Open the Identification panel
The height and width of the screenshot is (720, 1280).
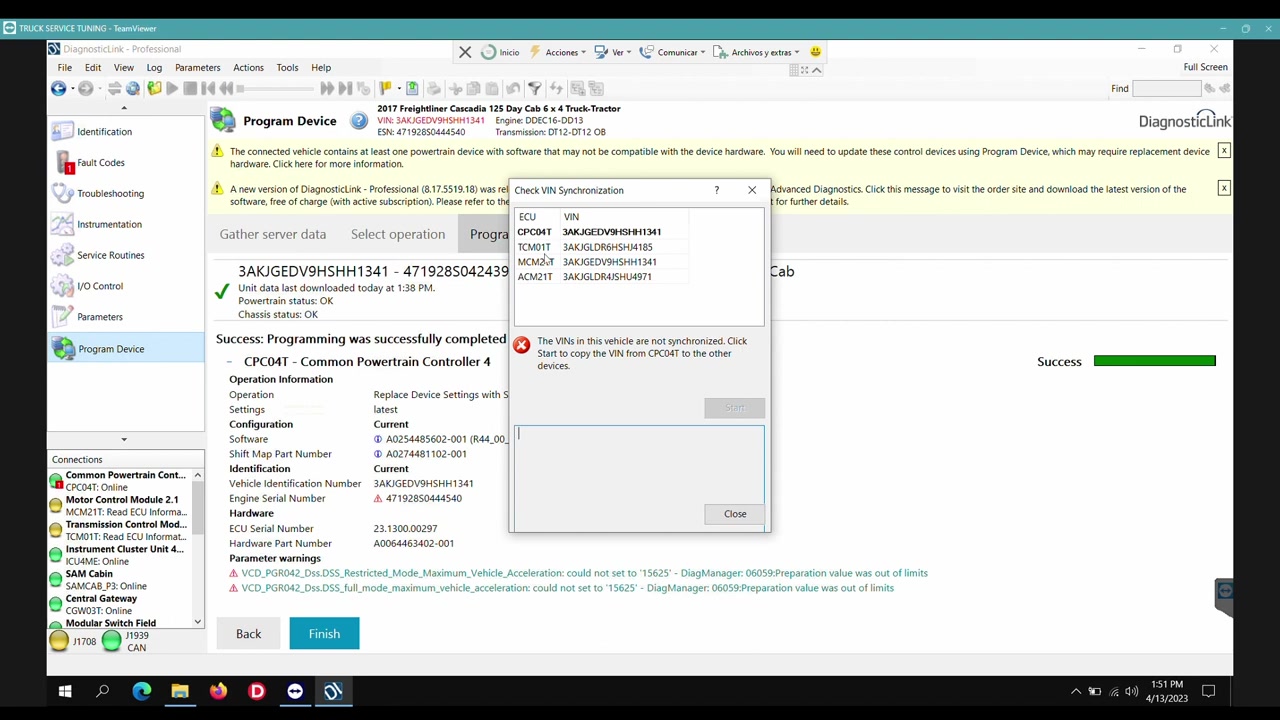coord(125,131)
